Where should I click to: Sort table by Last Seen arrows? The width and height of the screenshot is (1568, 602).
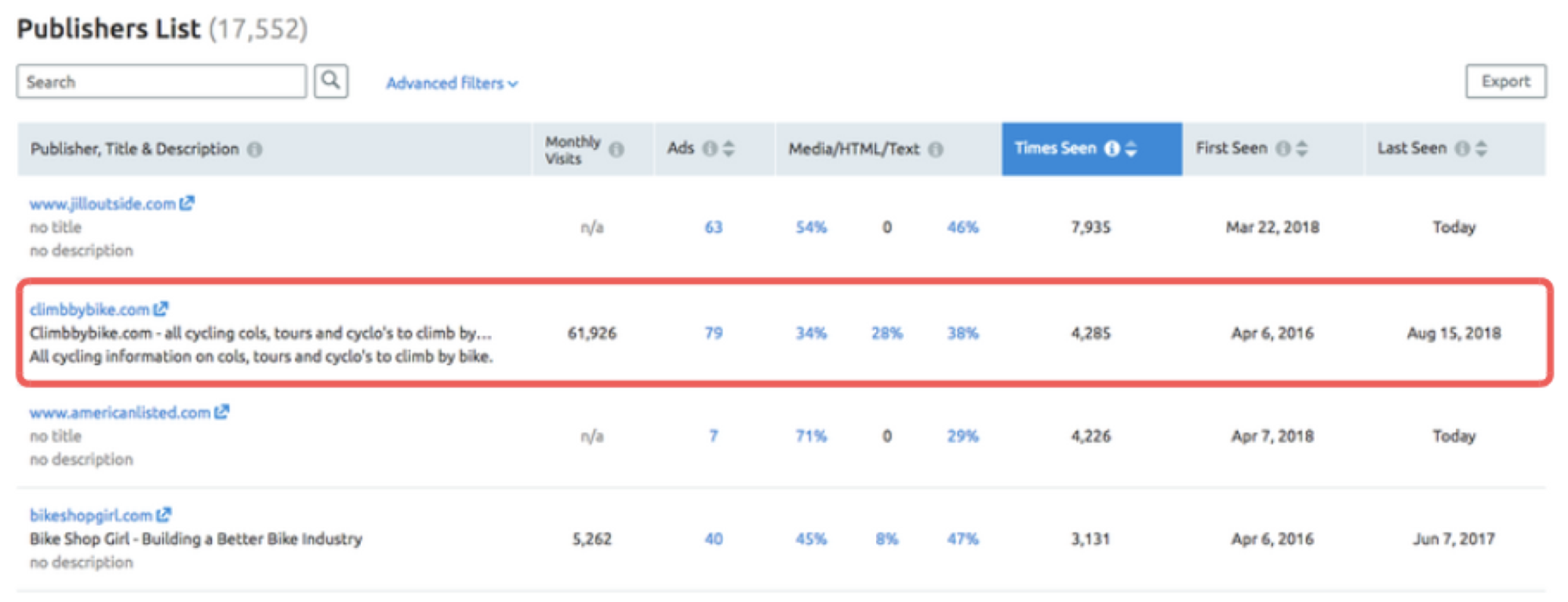[x=1481, y=148]
